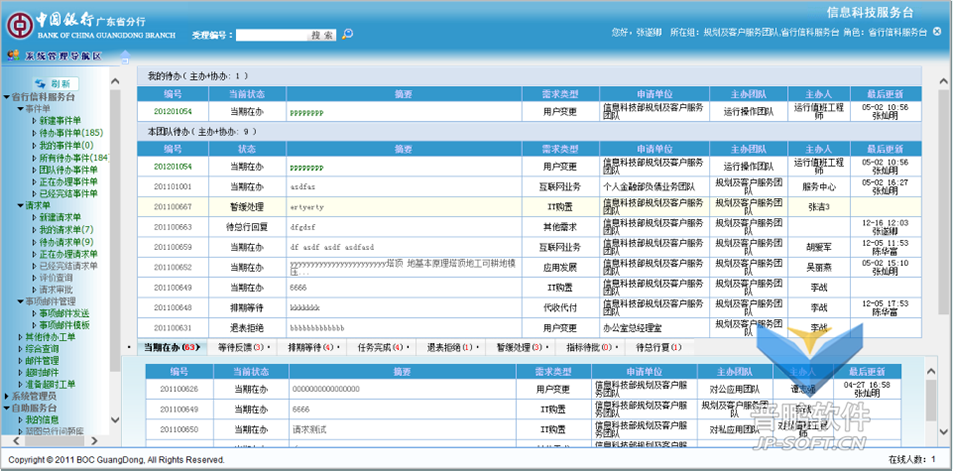953x471 pixels.
Task: Click the 系统管理导航区 people icon
Action: point(13,56)
